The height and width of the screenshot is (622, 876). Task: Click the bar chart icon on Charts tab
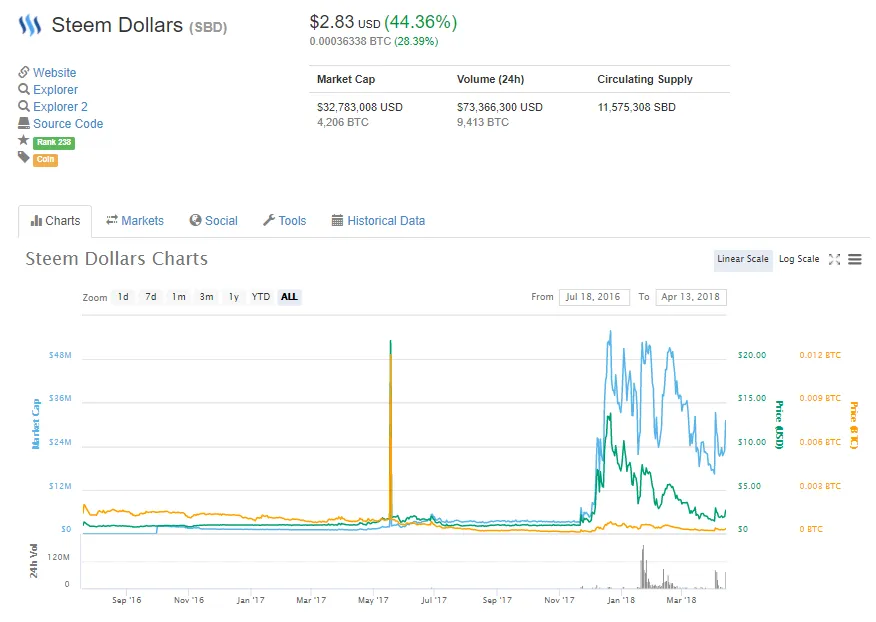pos(36,221)
